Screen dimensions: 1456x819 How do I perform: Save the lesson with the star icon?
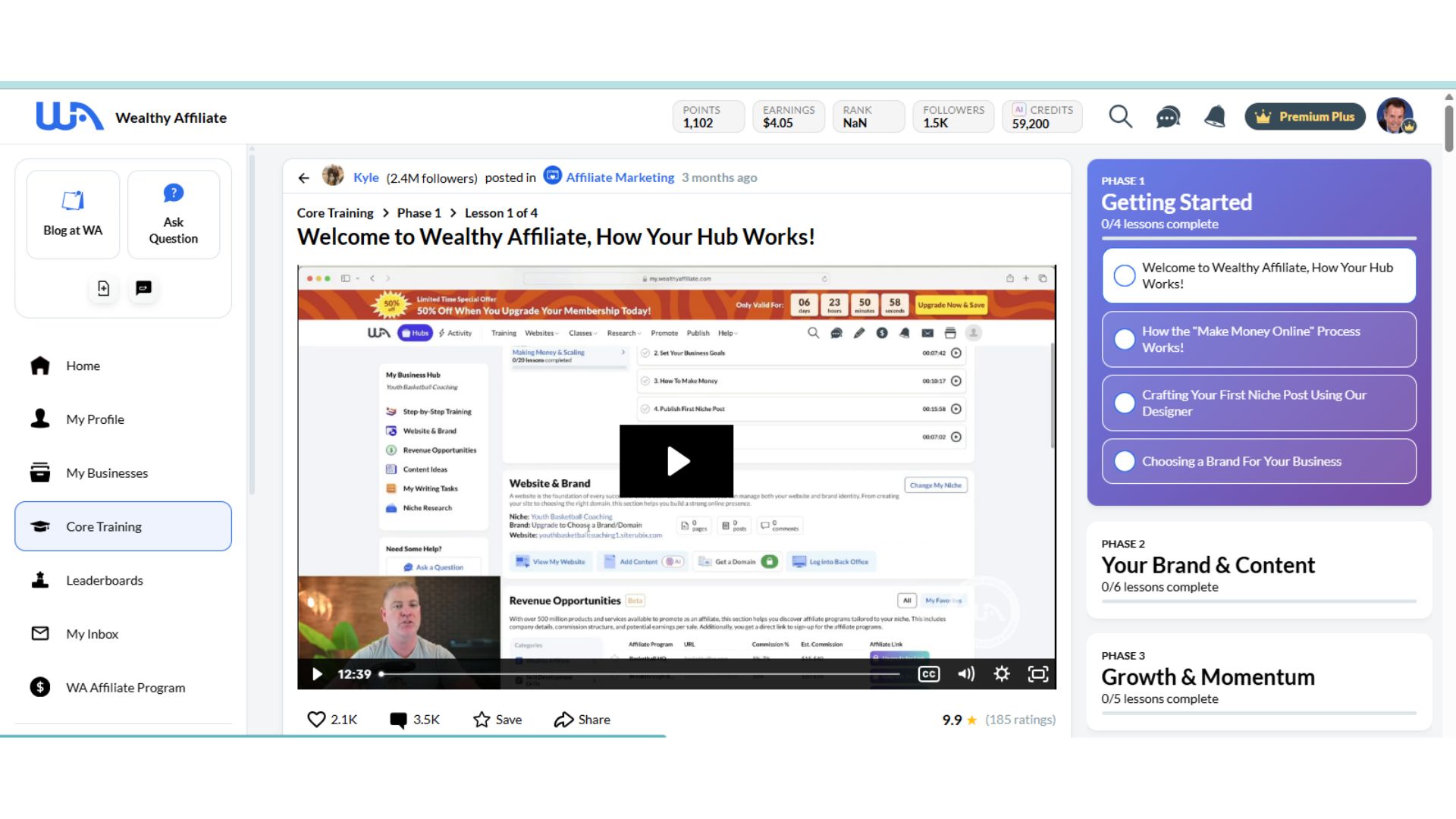[x=482, y=720]
